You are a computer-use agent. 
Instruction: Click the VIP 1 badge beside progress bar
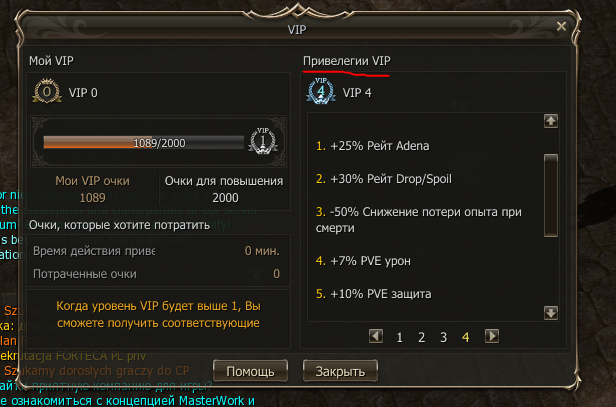click(262, 141)
